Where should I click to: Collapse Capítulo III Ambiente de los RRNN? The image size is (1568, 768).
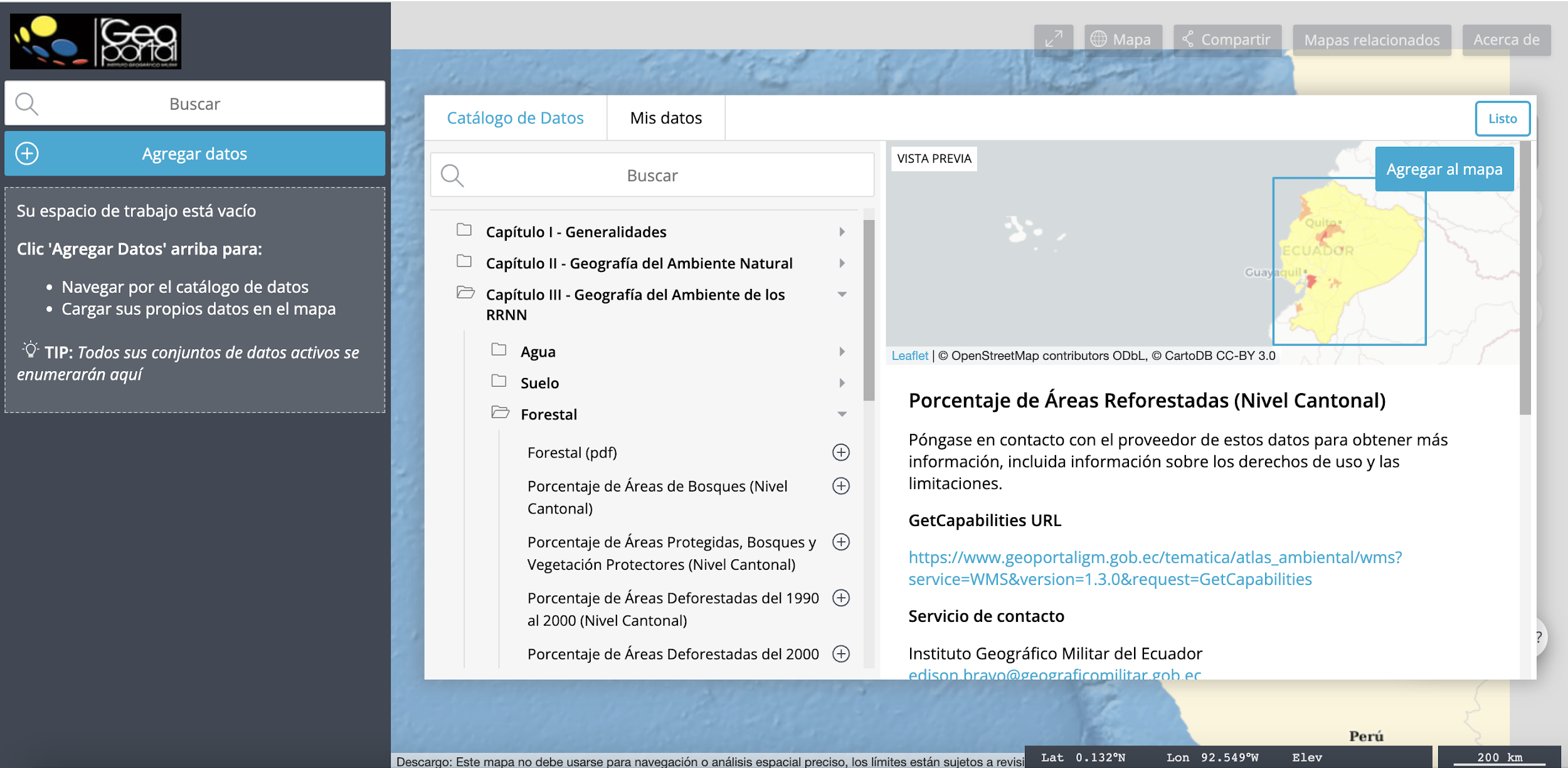pos(842,295)
